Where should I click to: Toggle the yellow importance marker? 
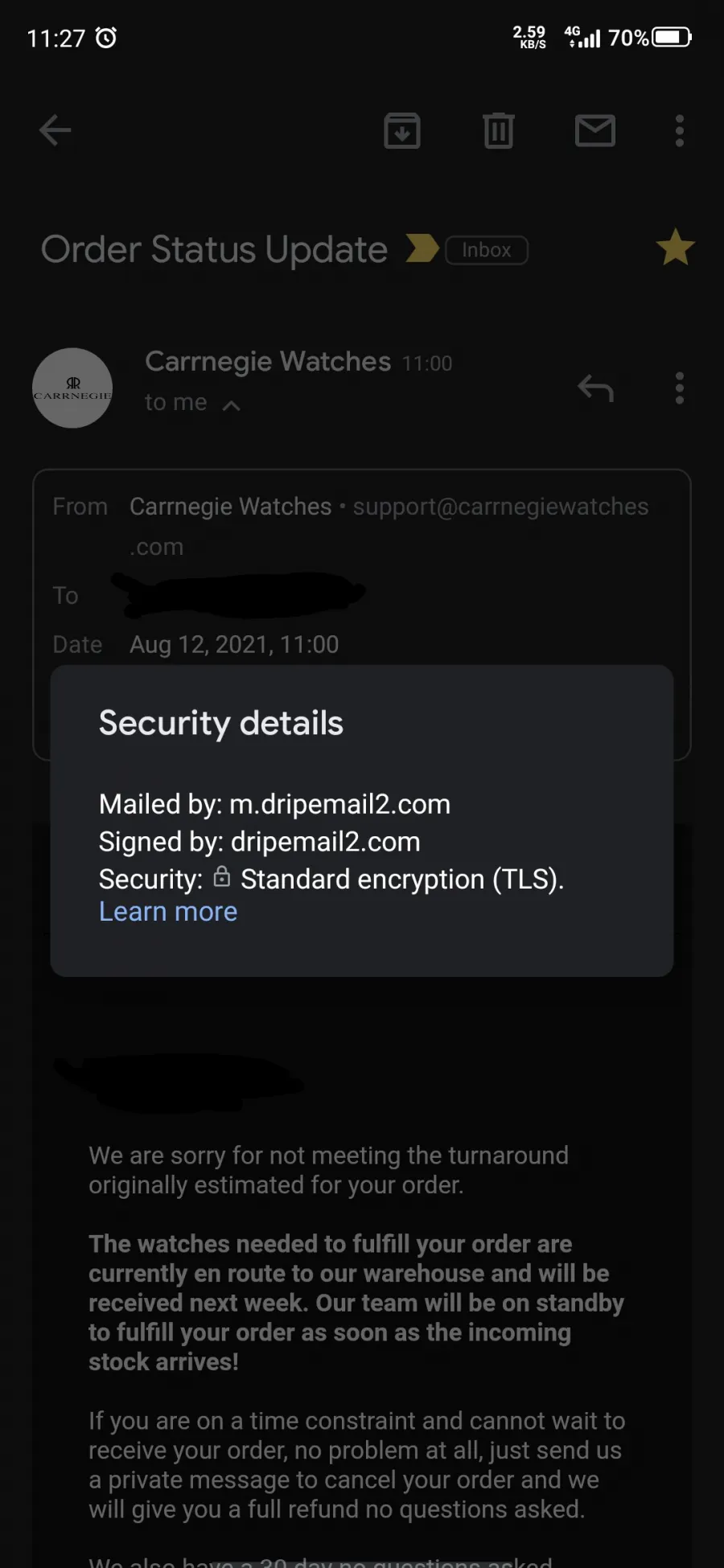(x=422, y=248)
